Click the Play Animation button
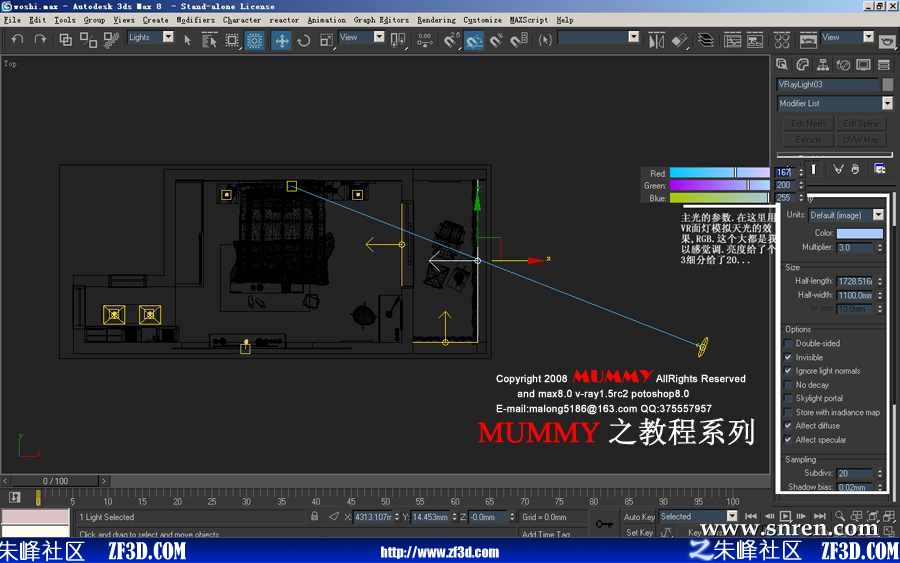Viewport: 900px width, 563px height. point(785,517)
